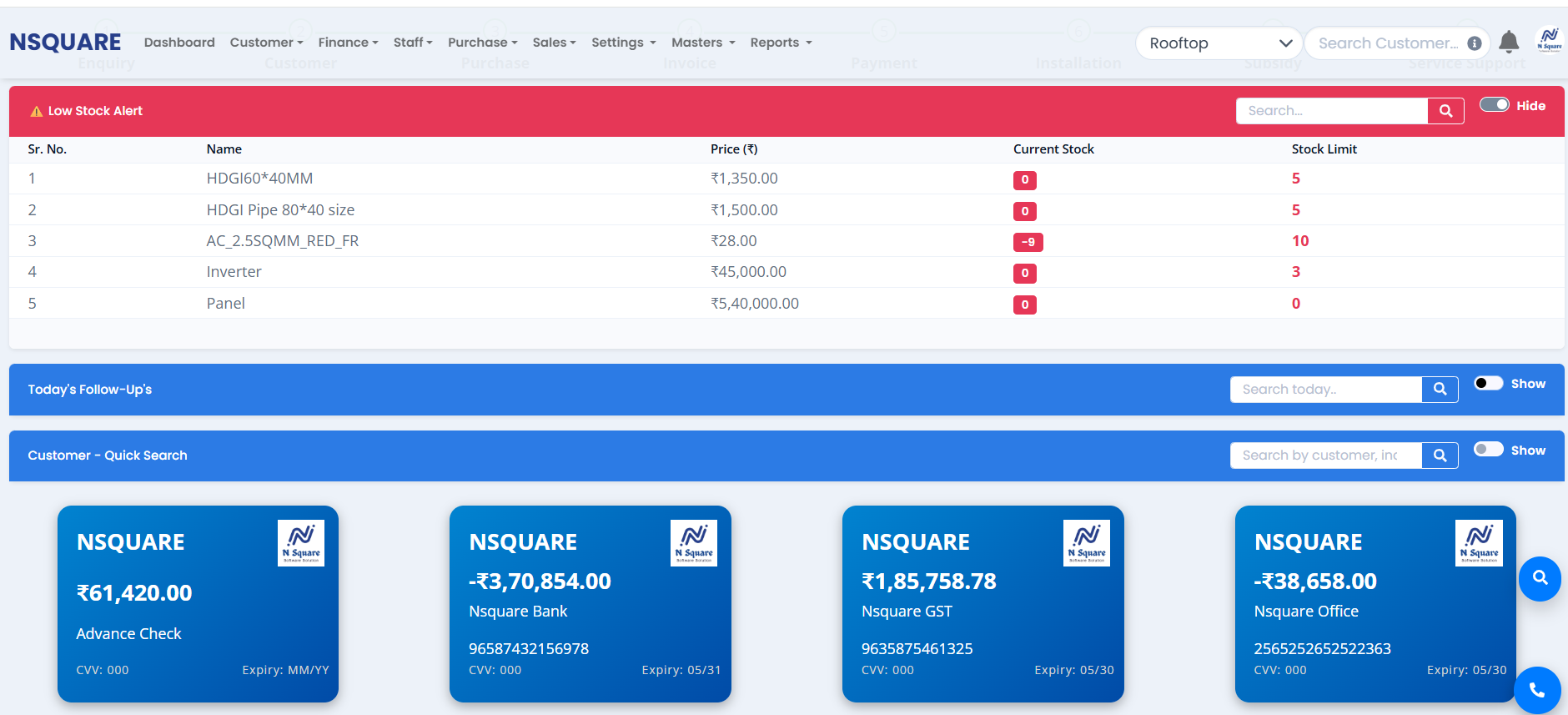Click the notification bell icon
The height and width of the screenshot is (715, 1568).
point(1508,42)
